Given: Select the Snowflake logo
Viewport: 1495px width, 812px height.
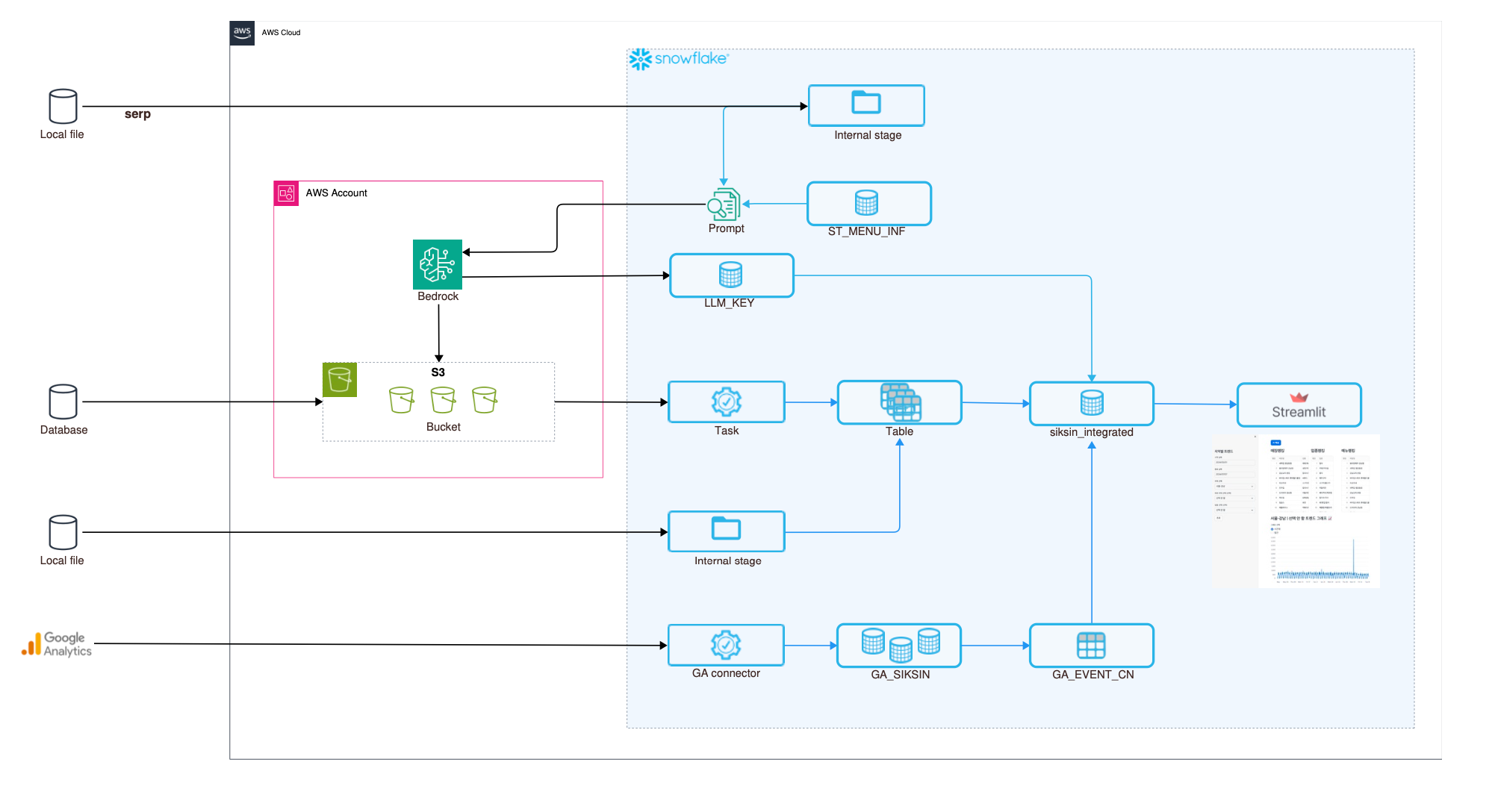Looking at the screenshot, I should point(678,59).
